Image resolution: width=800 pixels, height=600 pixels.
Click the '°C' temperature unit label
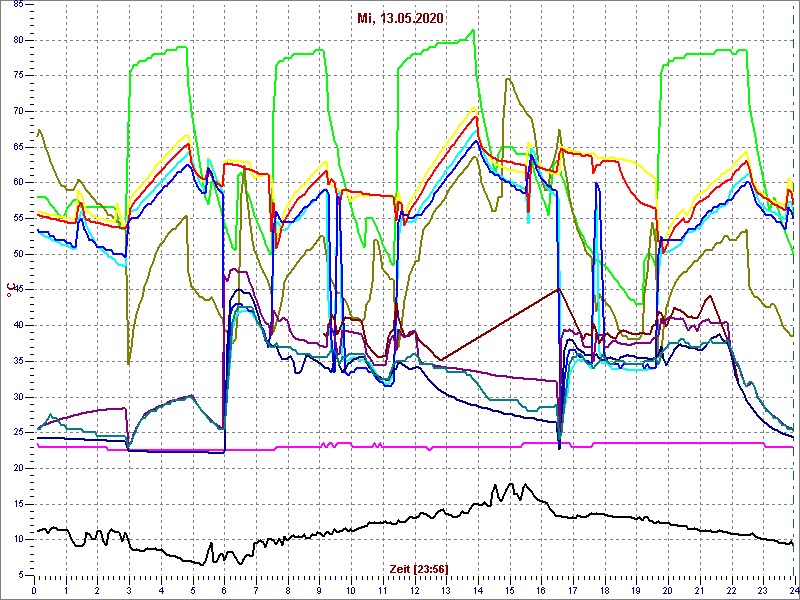pyautogui.click(x=9, y=292)
